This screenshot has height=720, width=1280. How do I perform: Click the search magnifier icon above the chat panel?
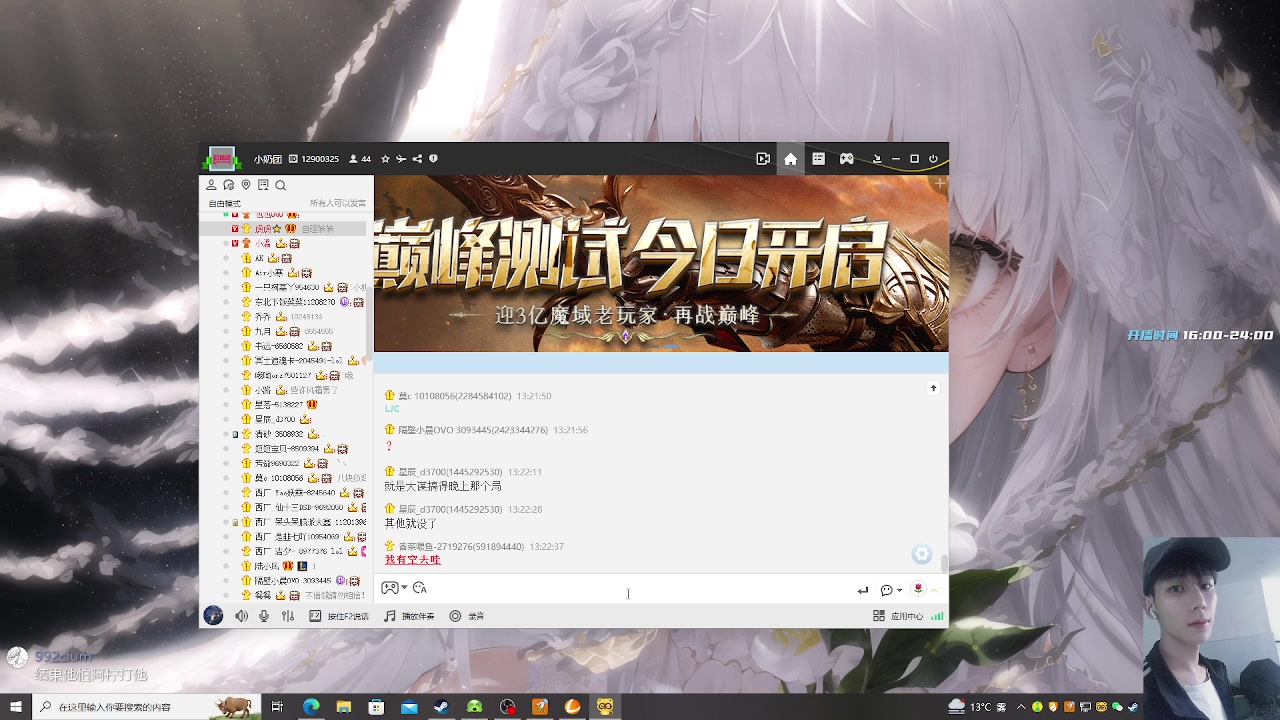coord(280,185)
